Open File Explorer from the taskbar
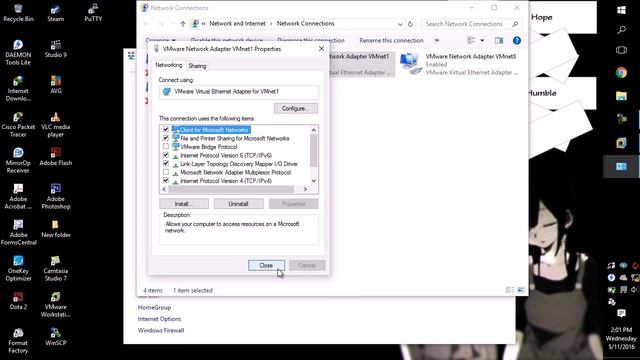The width and height of the screenshot is (640, 360). pyautogui.click(x=621, y=96)
